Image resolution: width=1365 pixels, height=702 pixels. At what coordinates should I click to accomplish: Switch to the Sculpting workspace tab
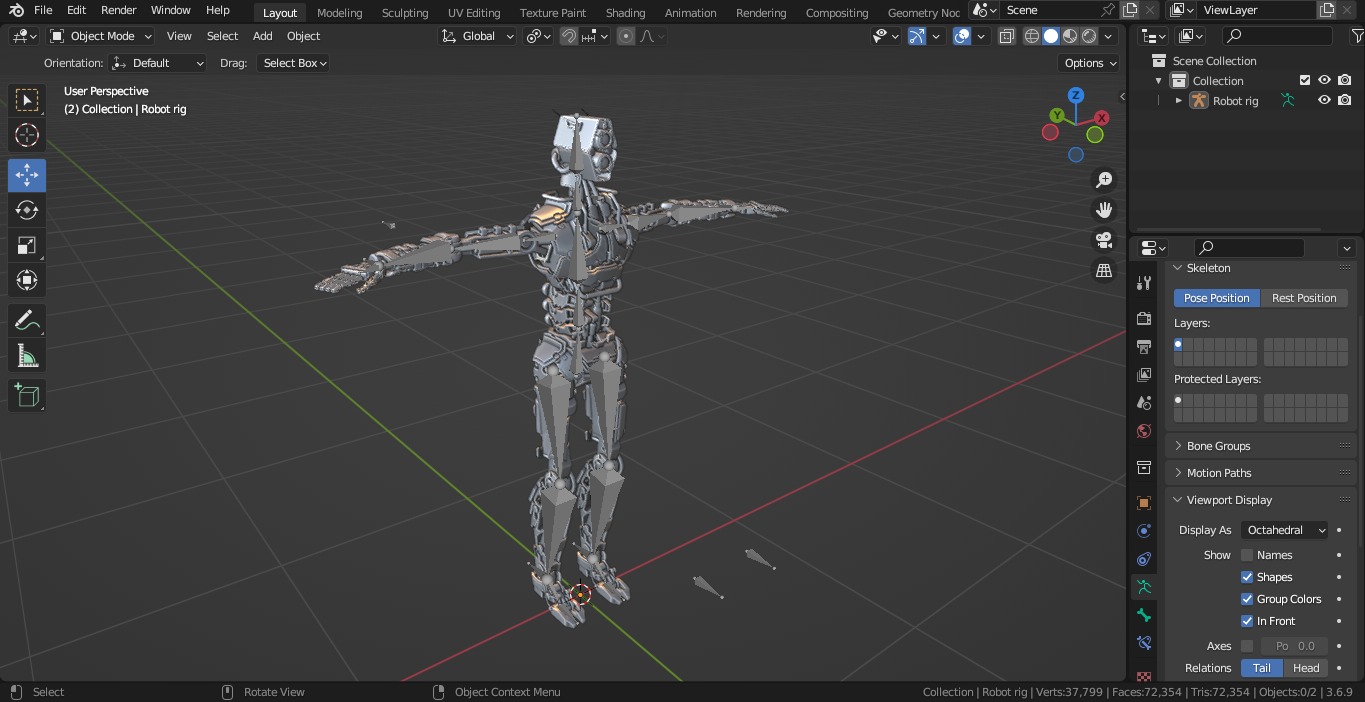point(405,13)
